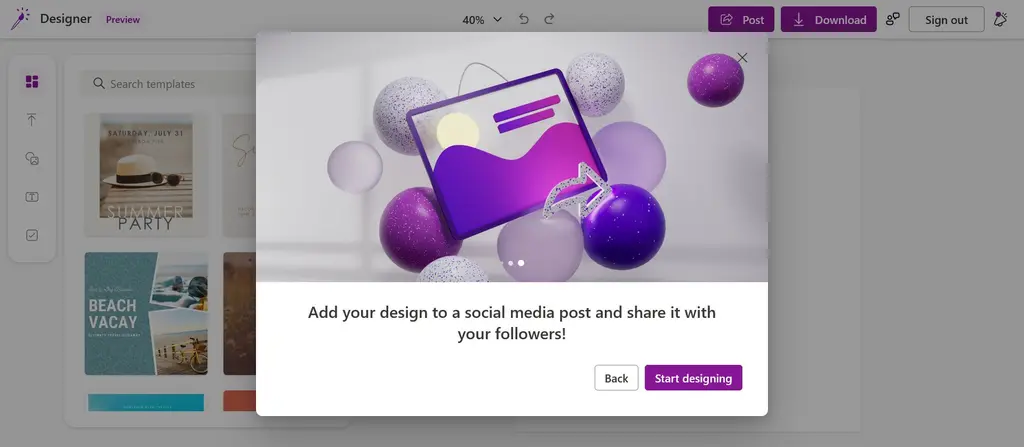Click the Preview label next to Designer
Screen dimensions: 1024x447
[123, 20]
